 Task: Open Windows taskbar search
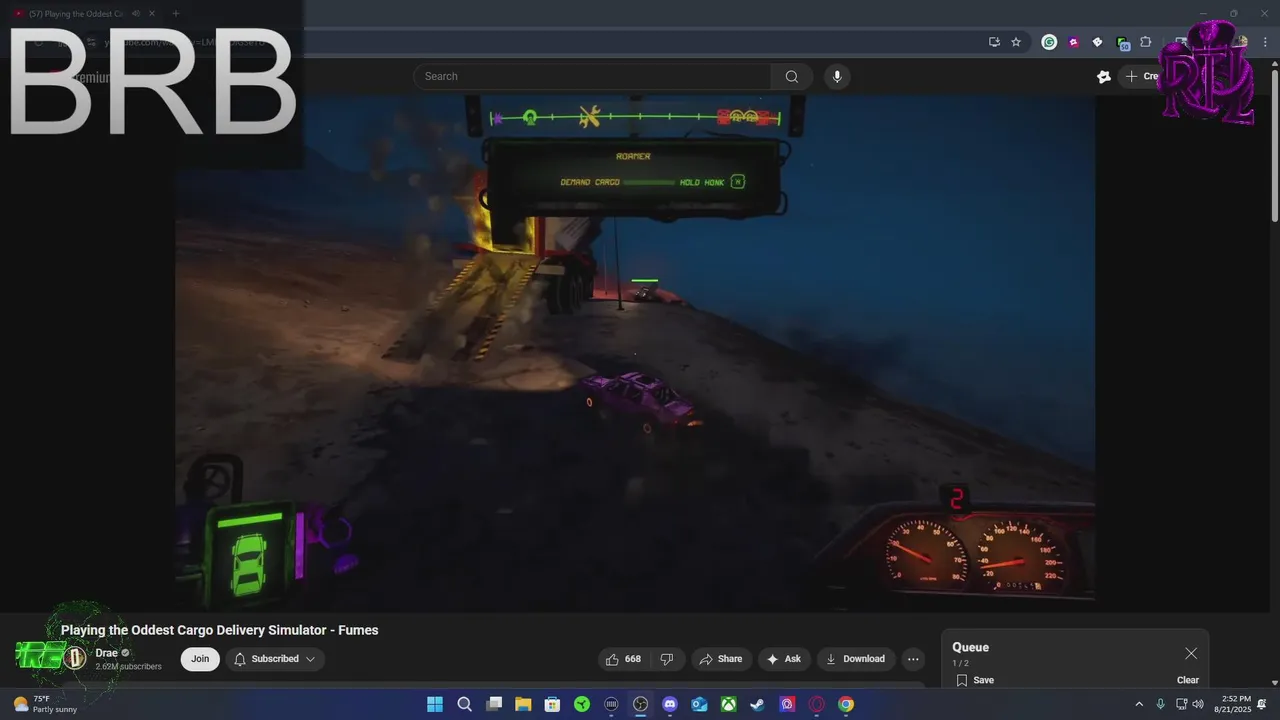pos(464,704)
